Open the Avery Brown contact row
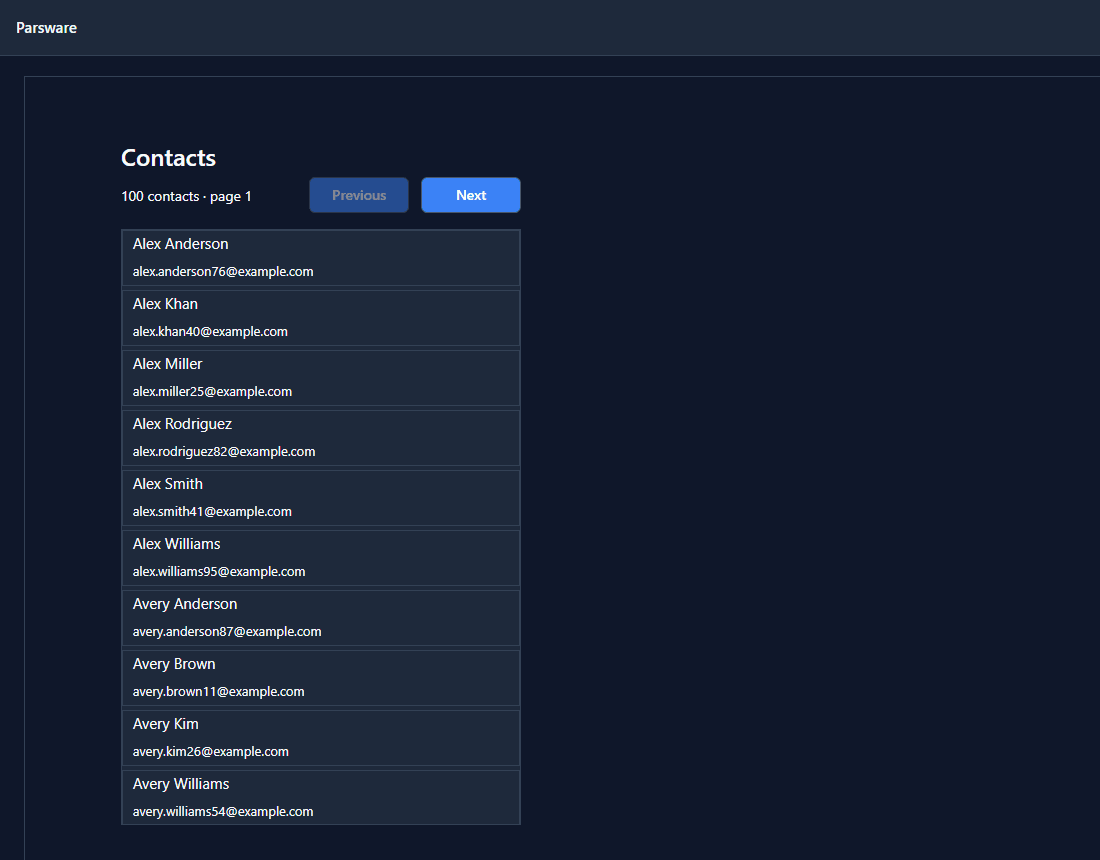The image size is (1100, 860). pyautogui.click(x=321, y=678)
